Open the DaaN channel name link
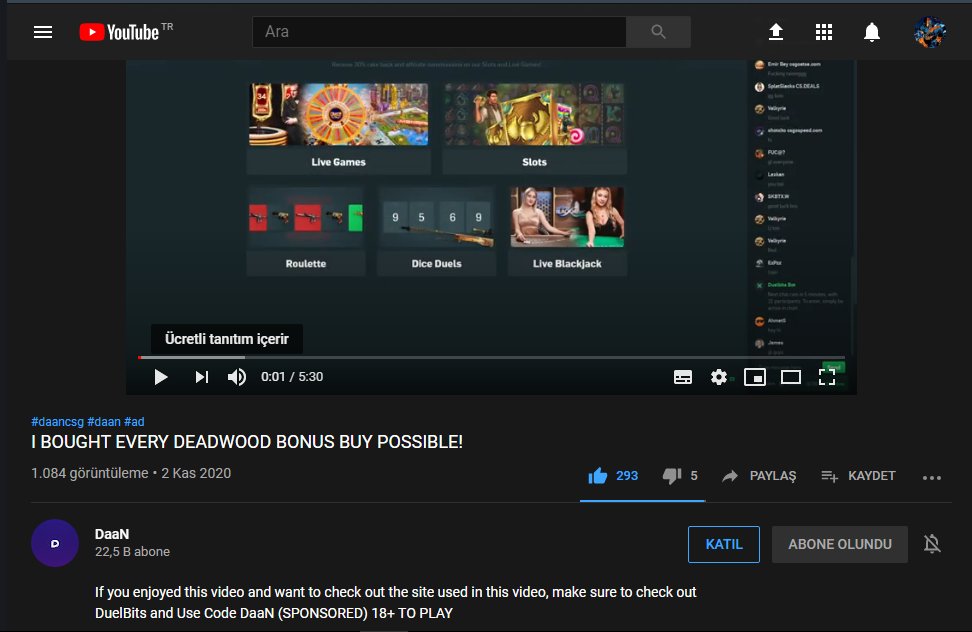972x632 pixels. pyautogui.click(x=112, y=534)
